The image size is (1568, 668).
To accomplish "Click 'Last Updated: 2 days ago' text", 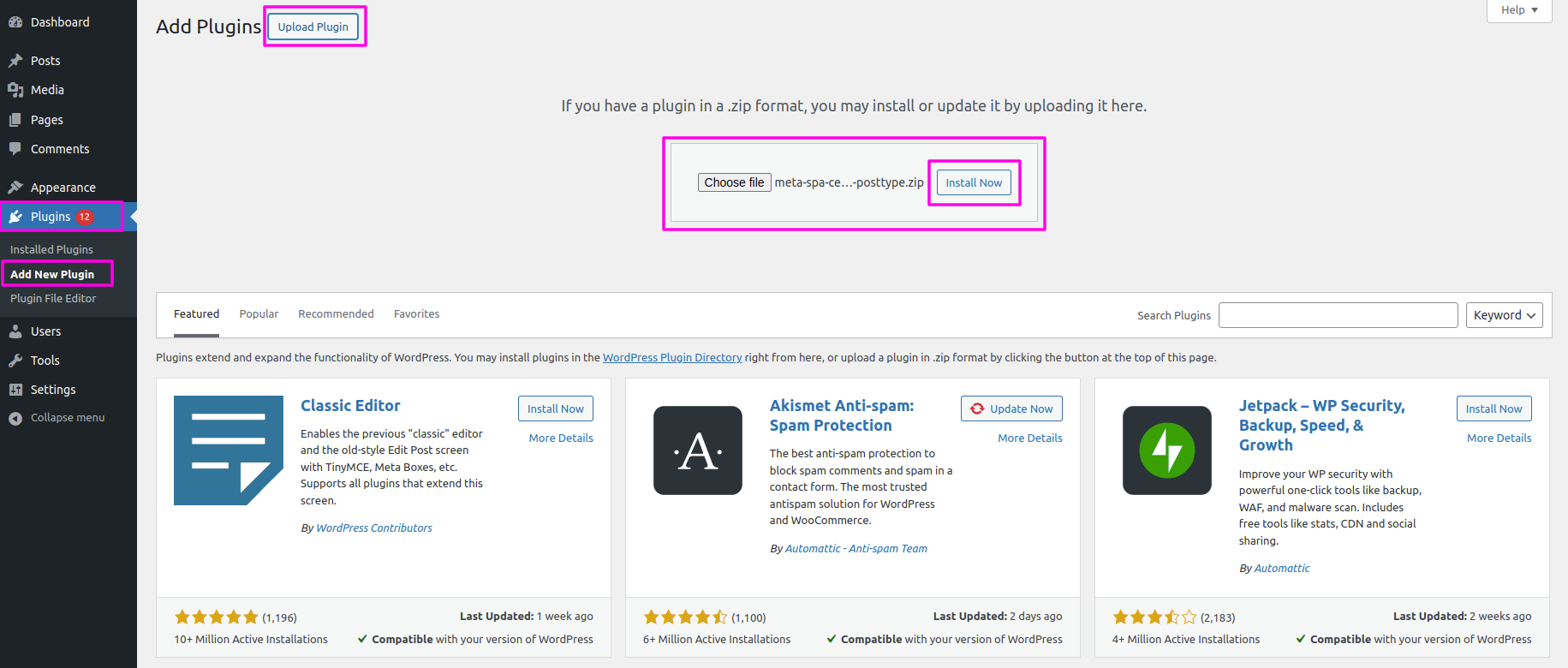I will click(x=998, y=617).
